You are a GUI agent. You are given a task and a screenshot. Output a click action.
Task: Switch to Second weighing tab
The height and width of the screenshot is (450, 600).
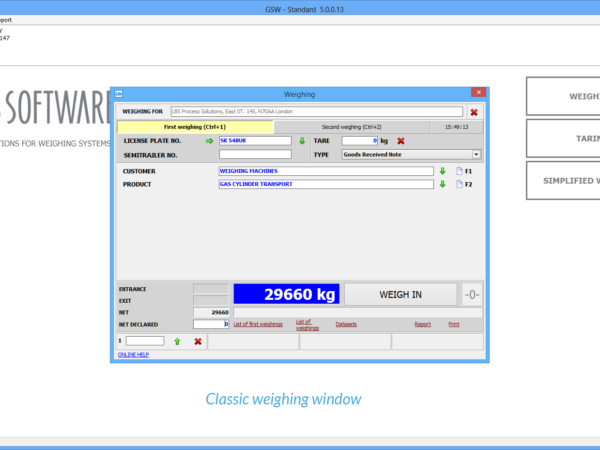352,127
